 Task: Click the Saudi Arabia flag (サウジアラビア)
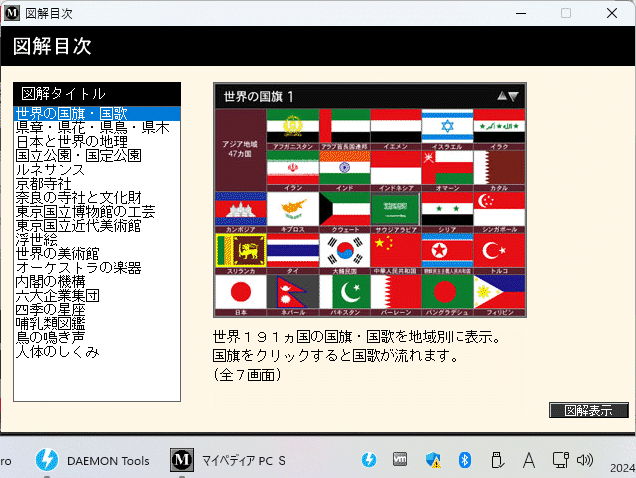coord(395,208)
